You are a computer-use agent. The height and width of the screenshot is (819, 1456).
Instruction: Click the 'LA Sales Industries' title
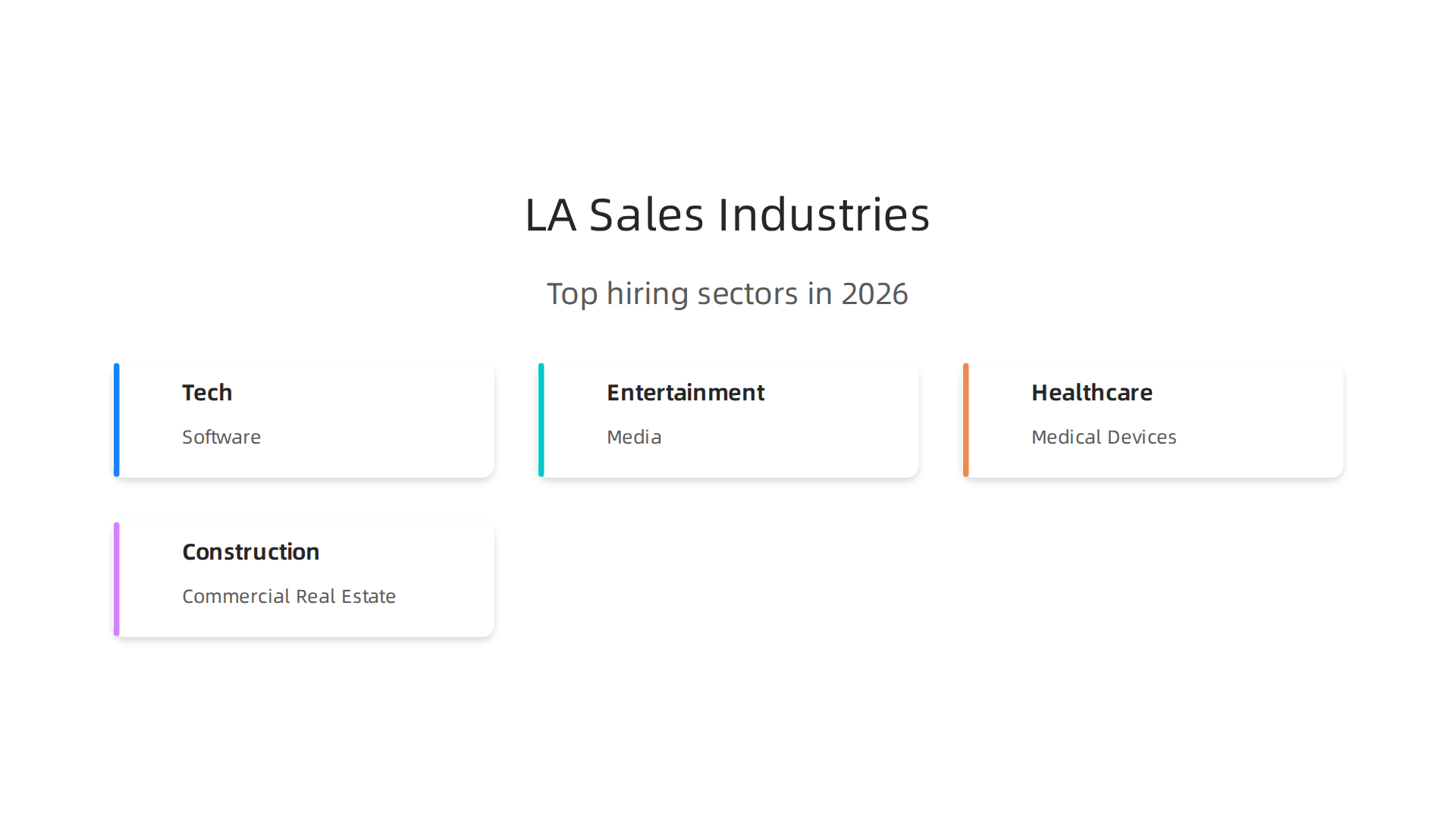[x=727, y=215]
